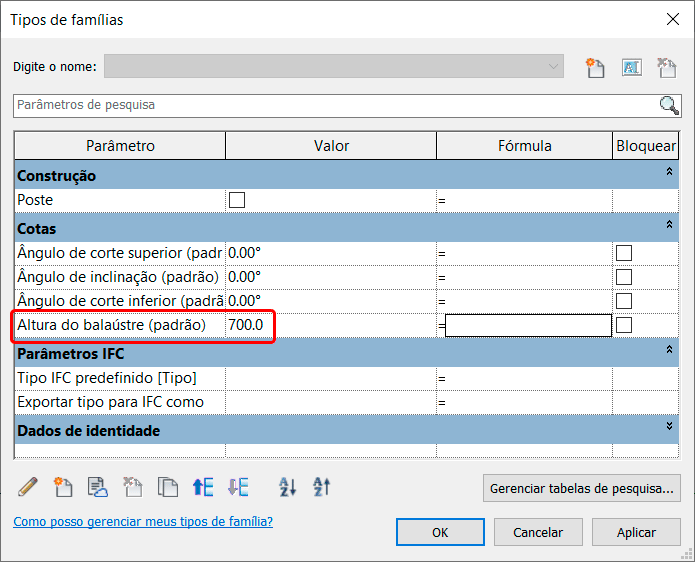Enable the Poste checkbox
Image resolution: width=695 pixels, height=562 pixels.
237,200
